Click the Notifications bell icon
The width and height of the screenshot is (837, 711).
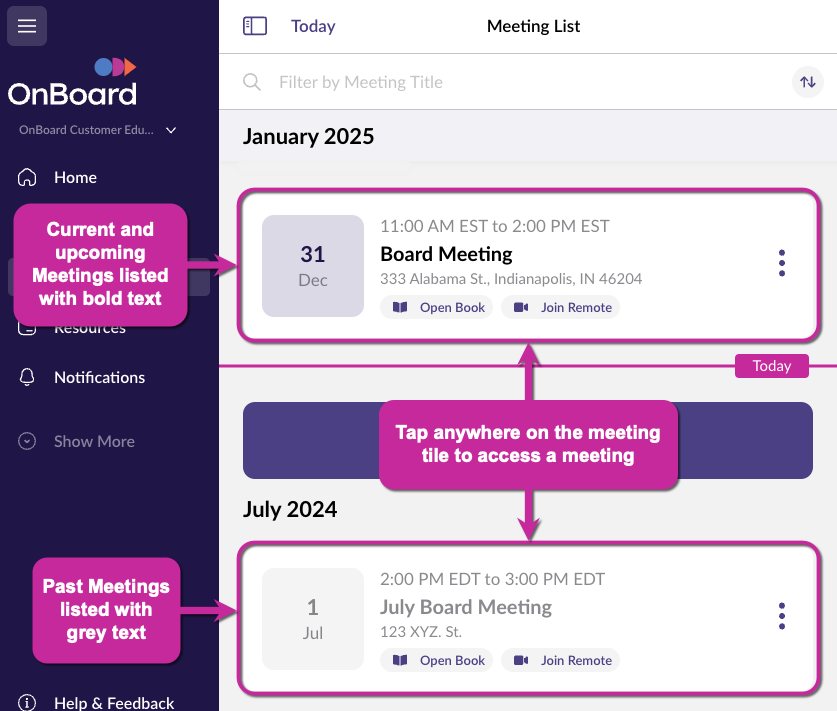click(x=28, y=378)
